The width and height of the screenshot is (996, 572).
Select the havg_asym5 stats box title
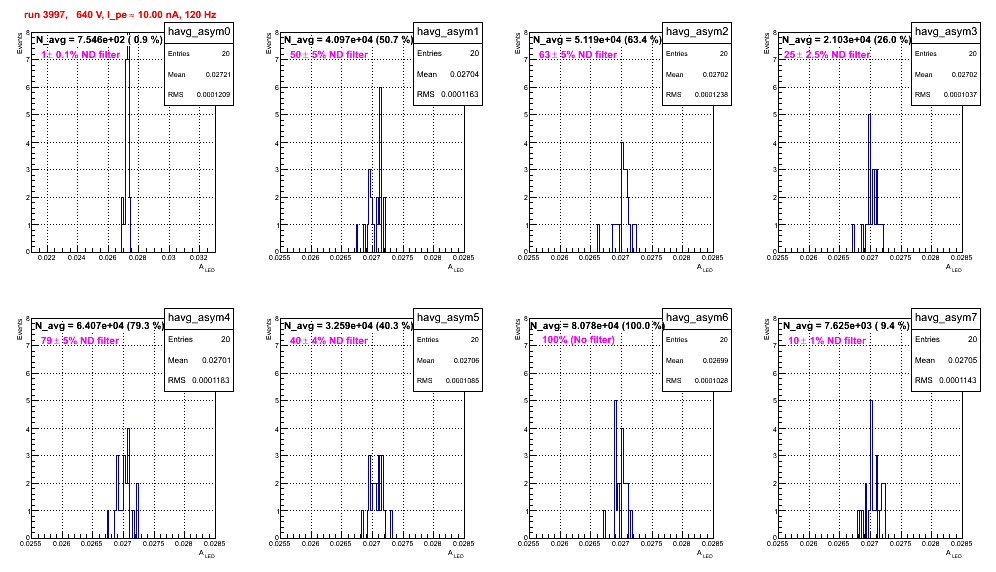[448, 317]
